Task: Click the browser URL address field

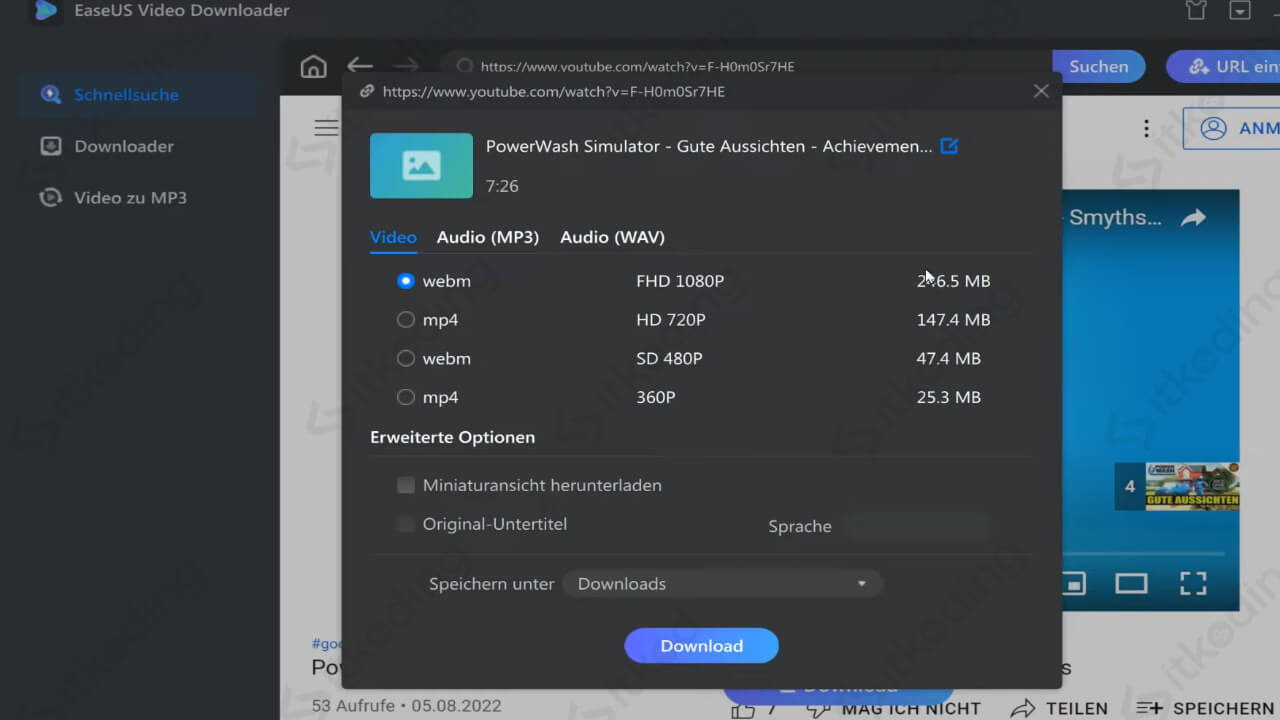Action: [746, 67]
